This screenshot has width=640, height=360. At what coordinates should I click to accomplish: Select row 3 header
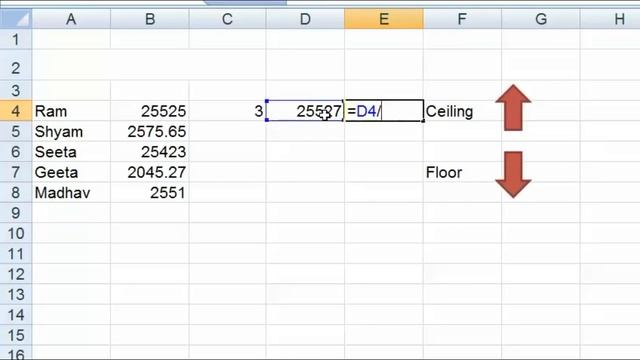click(x=16, y=90)
